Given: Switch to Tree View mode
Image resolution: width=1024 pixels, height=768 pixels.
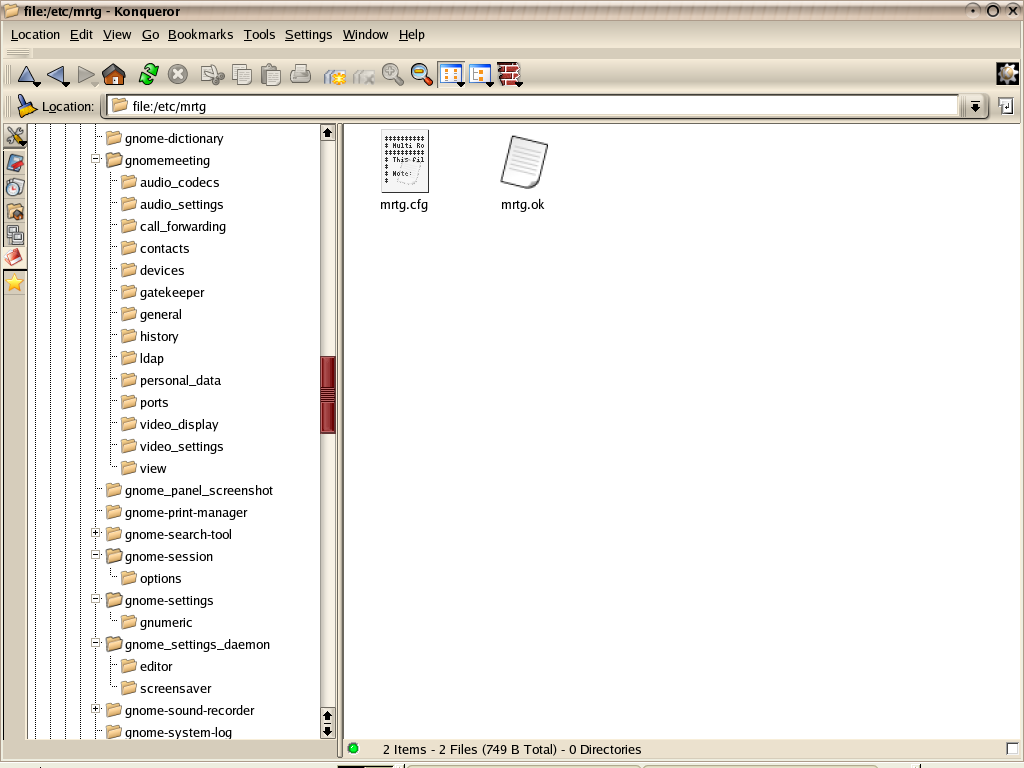Looking at the screenshot, I should pyautogui.click(x=481, y=74).
